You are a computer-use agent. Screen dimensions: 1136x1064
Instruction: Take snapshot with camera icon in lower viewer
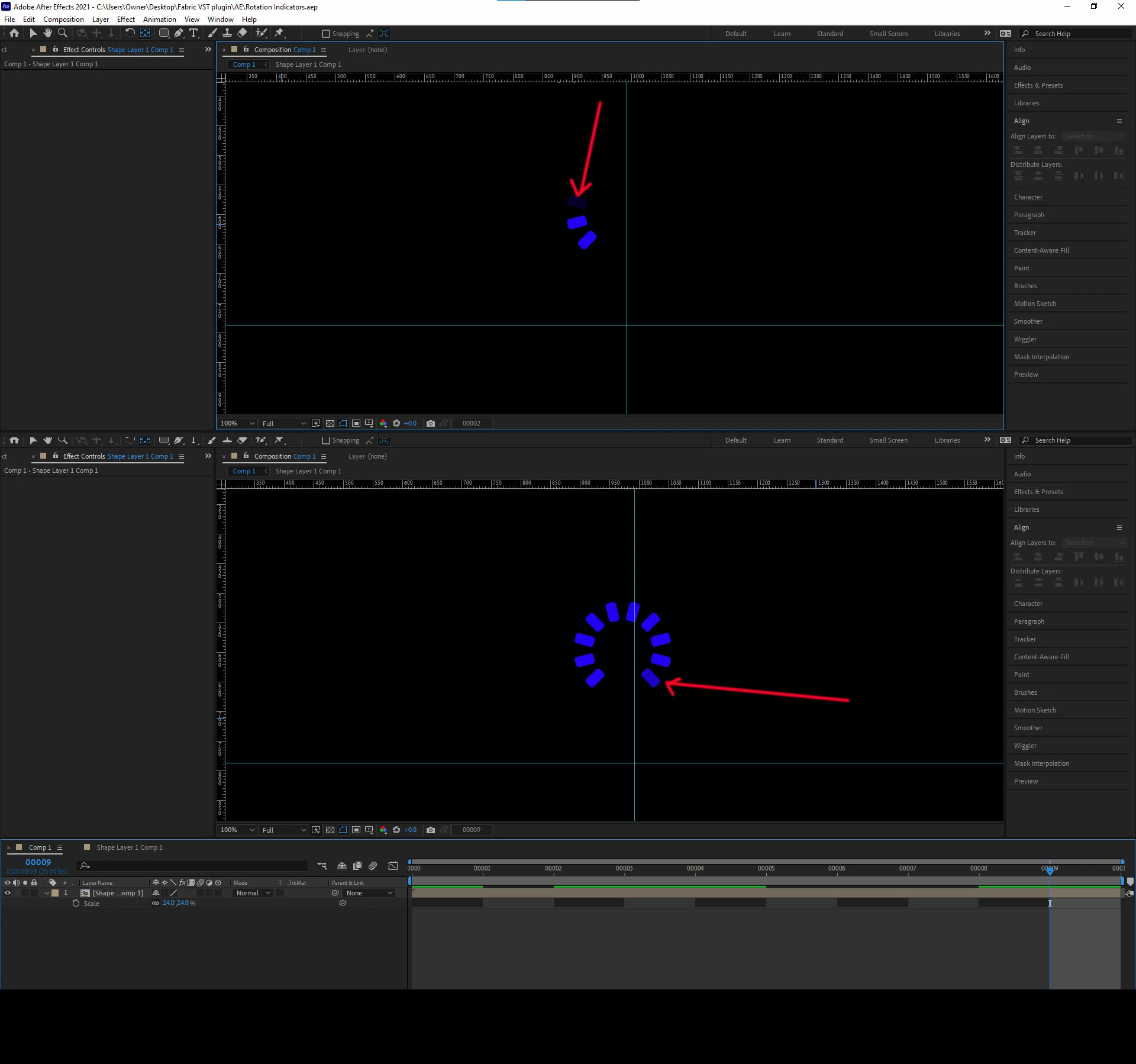tap(431, 830)
